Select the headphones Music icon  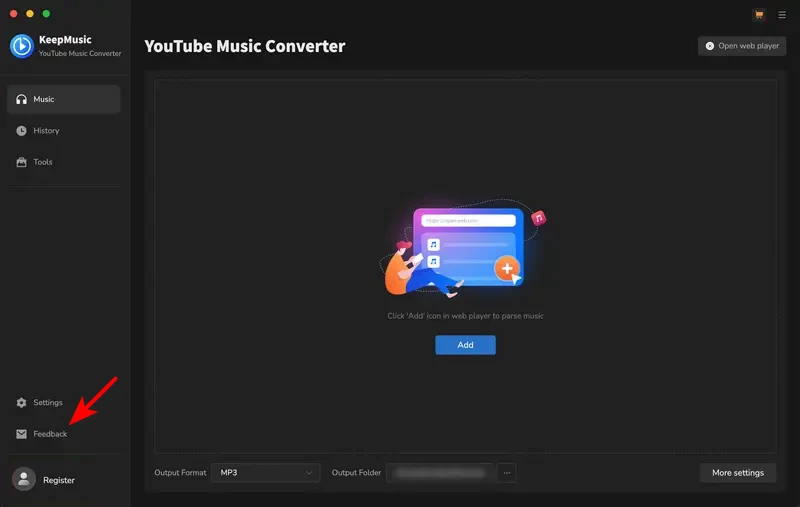point(21,99)
